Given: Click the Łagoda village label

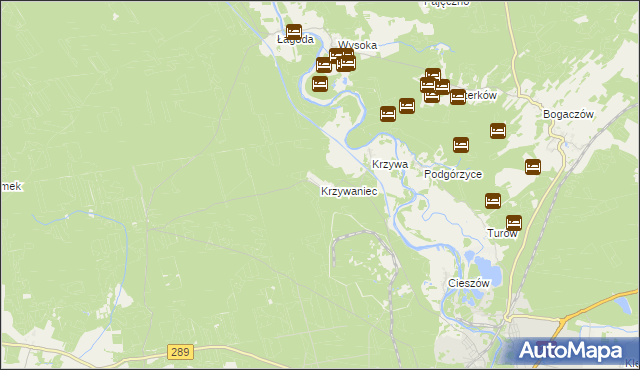Looking at the screenshot, I should 295,40.
